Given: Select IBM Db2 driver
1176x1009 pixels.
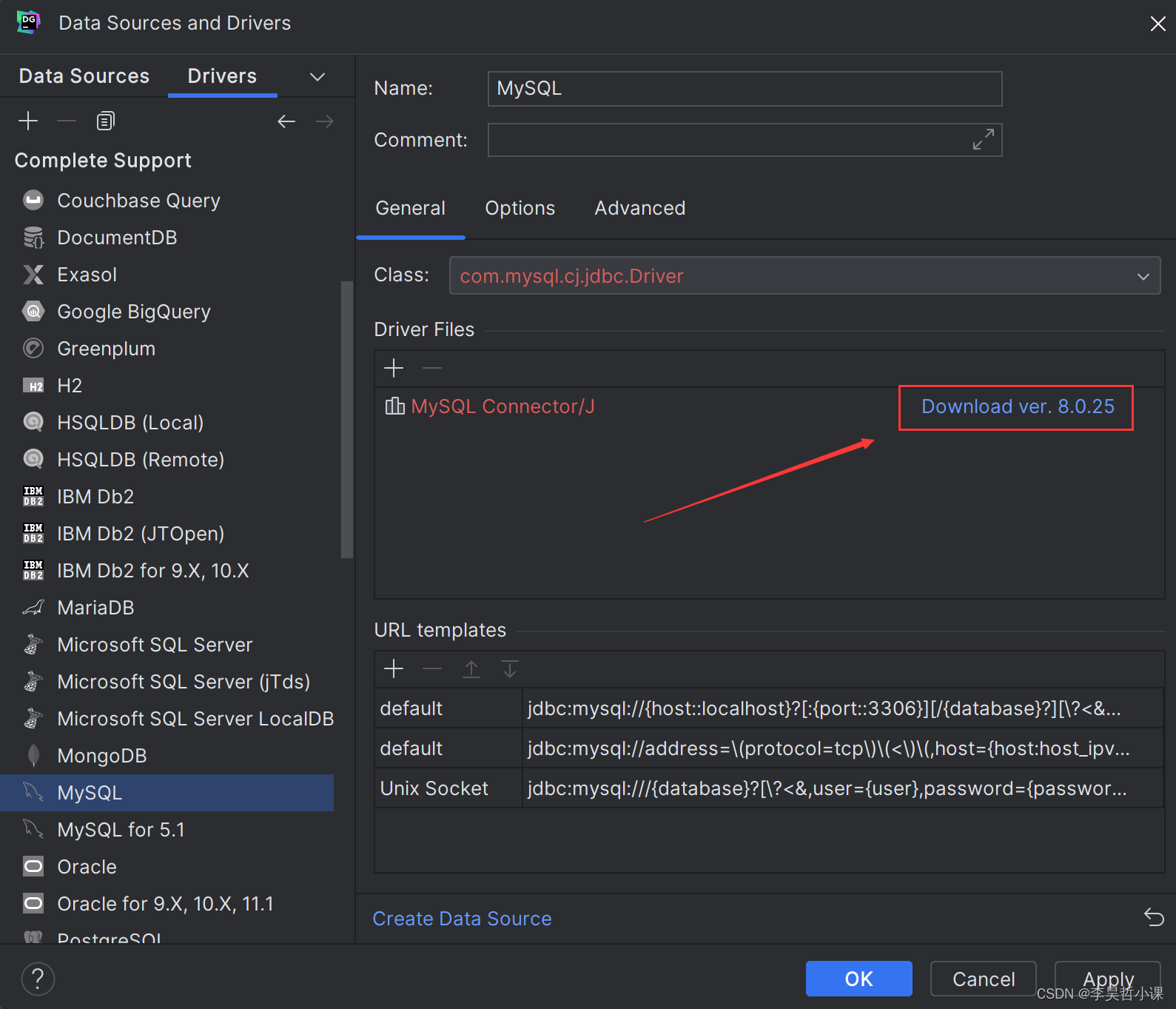Looking at the screenshot, I should pos(167,497).
